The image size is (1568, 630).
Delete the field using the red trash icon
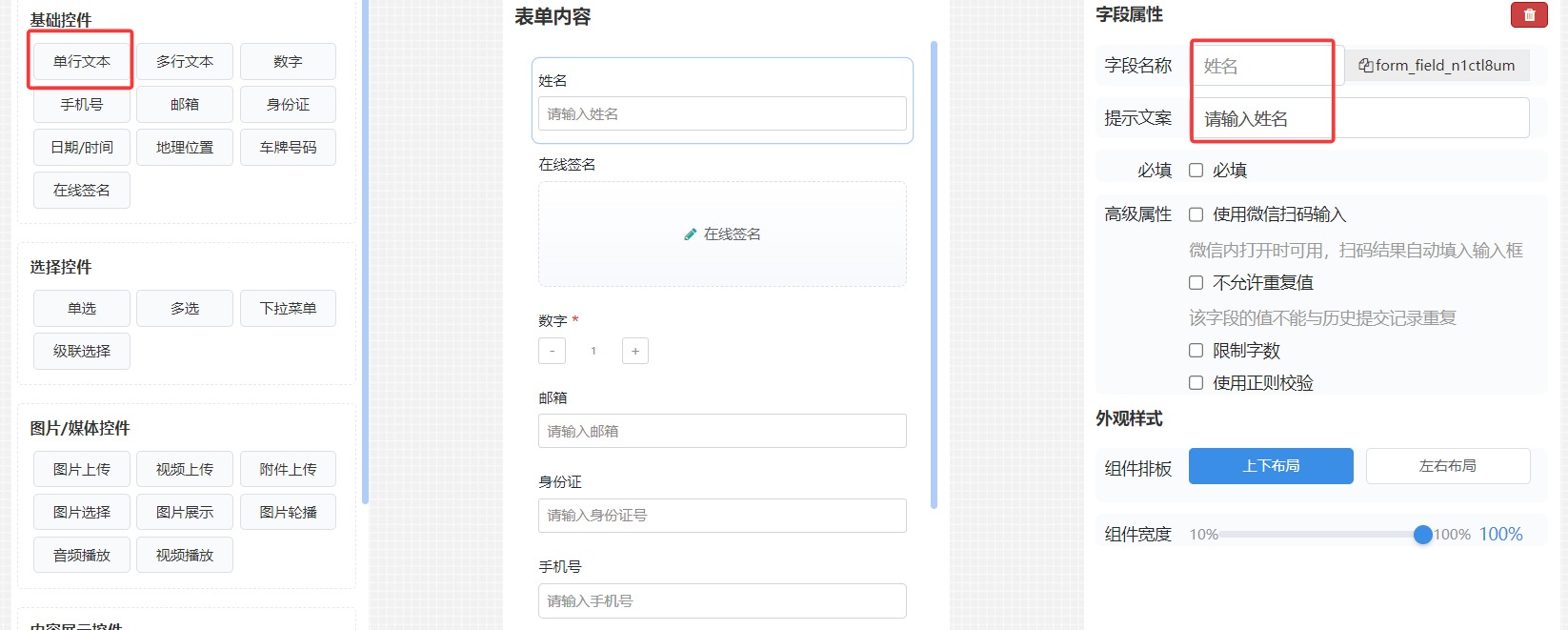tap(1529, 15)
